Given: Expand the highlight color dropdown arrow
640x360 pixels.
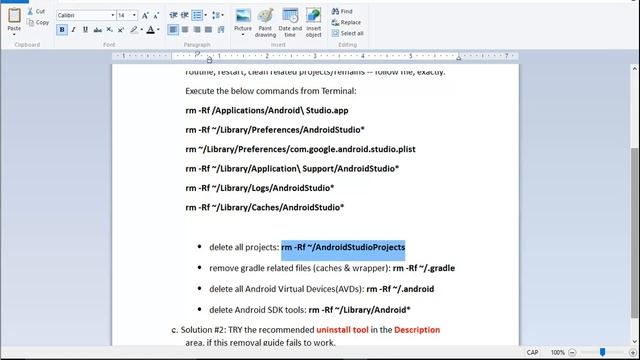Looking at the screenshot, I should [x=142, y=29].
